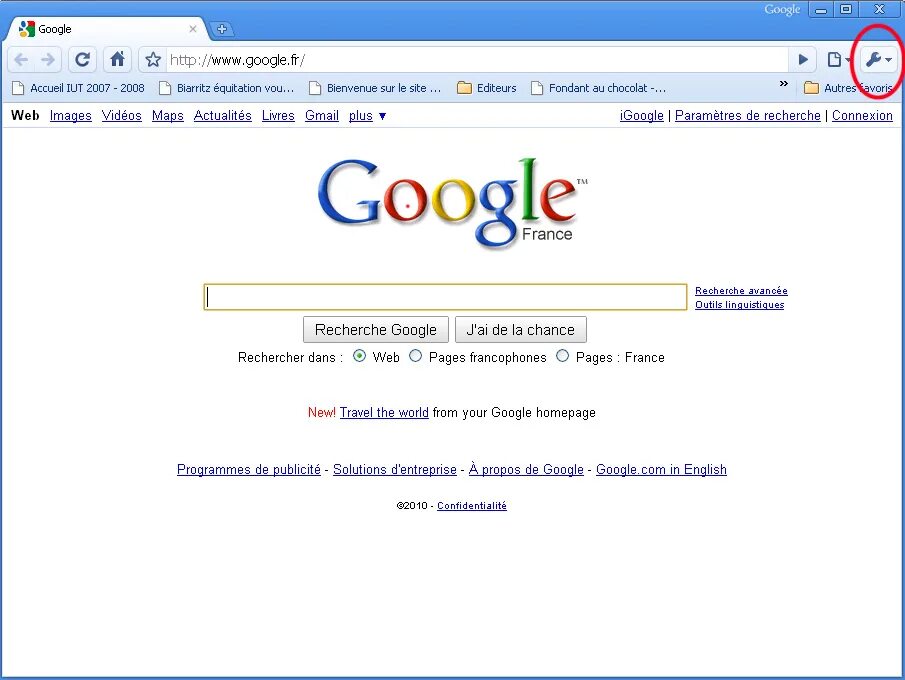Screen dimensions: 905x680
Task: Reload the page with the refresh icon
Action: click(83, 59)
